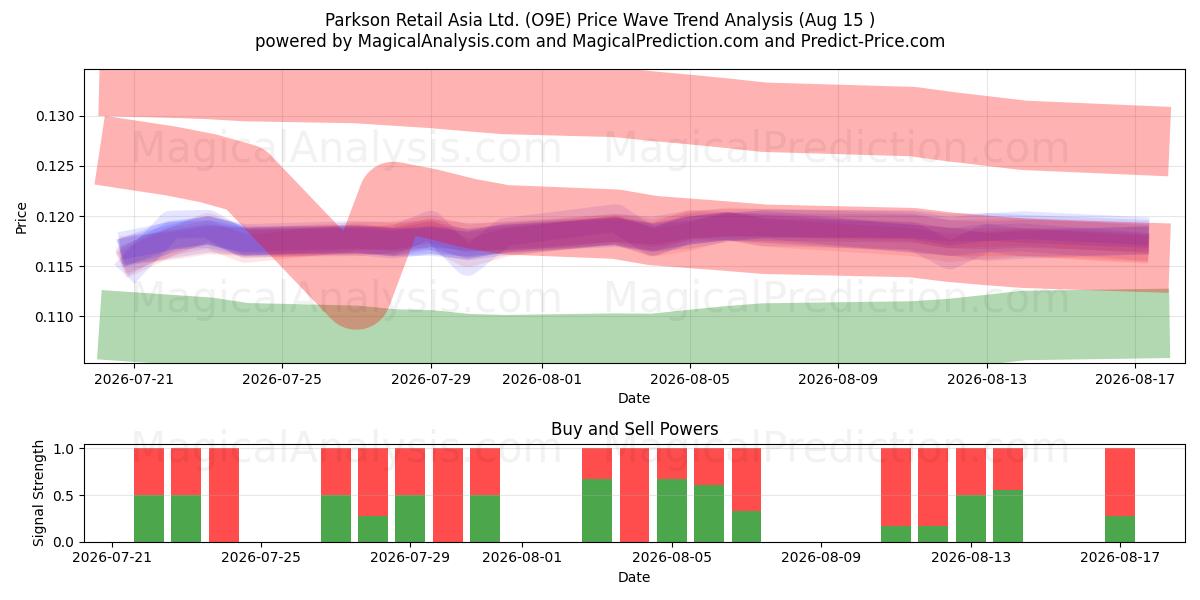Click the all-red bar after 2026-07-21
This screenshot has width=1200, height=600.
click(224, 495)
